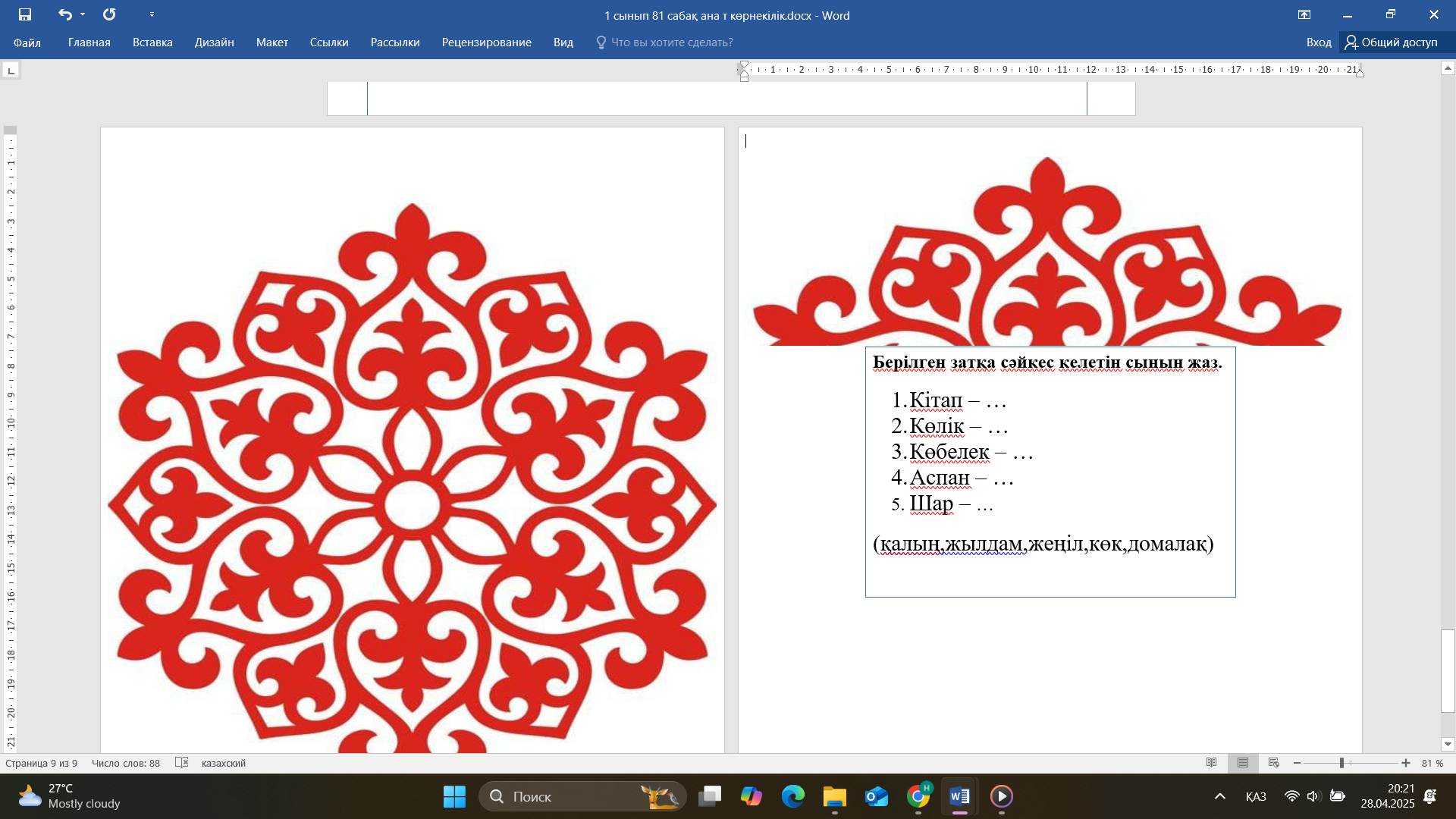Click the zoom in plus icon
This screenshot has width=1456, height=819.
1406,763
